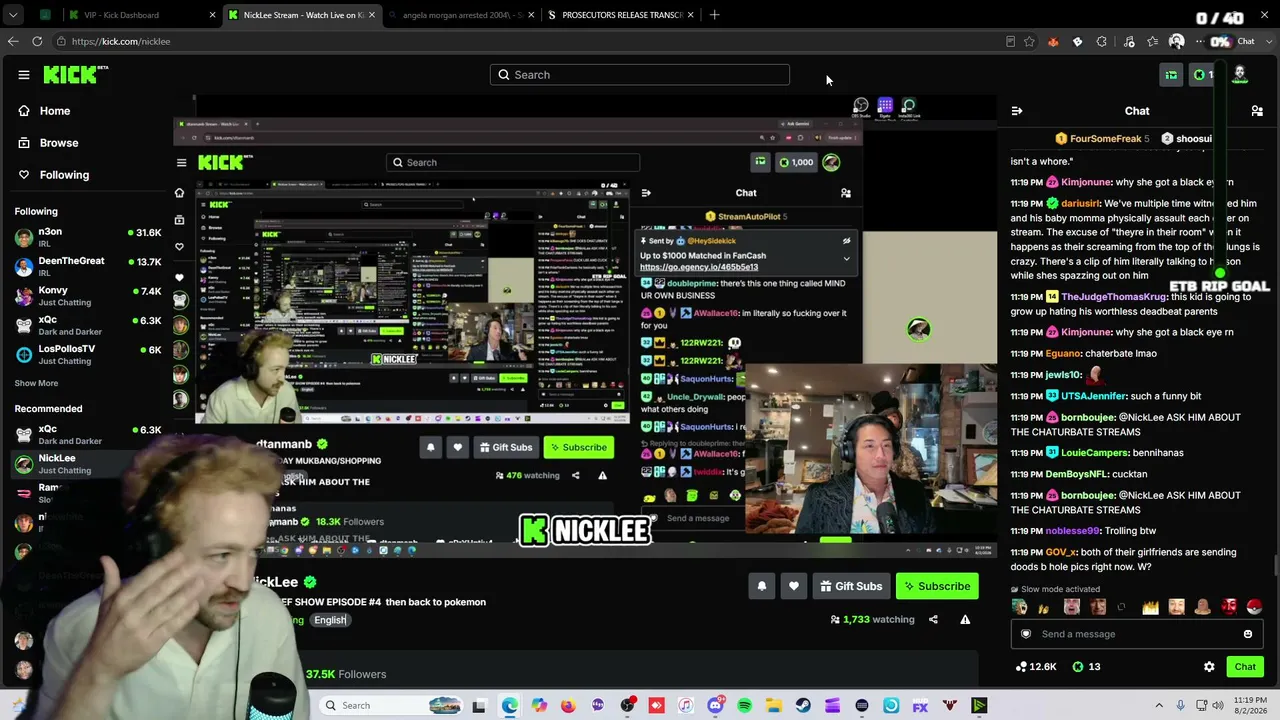1280x720 pixels.
Task: Open the DeenTheGreat channel in Following
Action: pyautogui.click(x=88, y=267)
